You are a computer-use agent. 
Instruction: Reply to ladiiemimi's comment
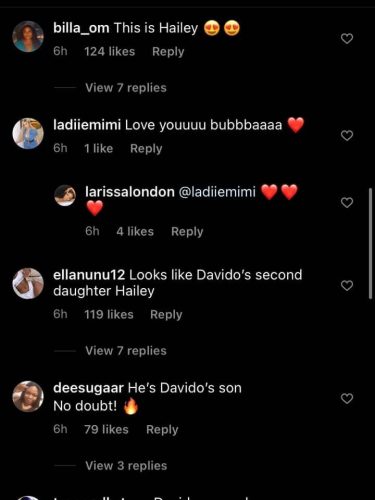[x=146, y=149]
